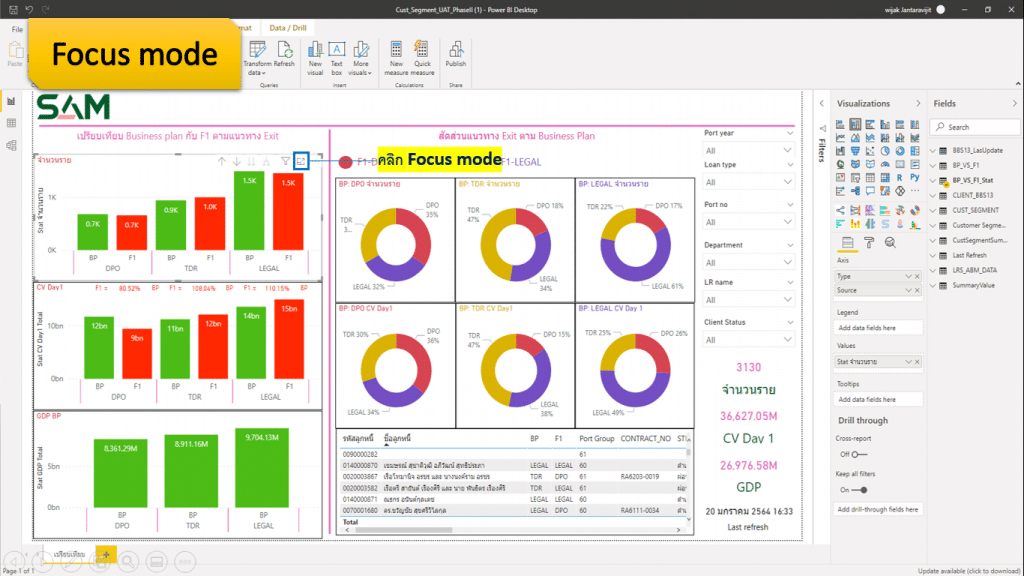Click Update available download link
The height and width of the screenshot is (576, 1024).
pos(968,570)
